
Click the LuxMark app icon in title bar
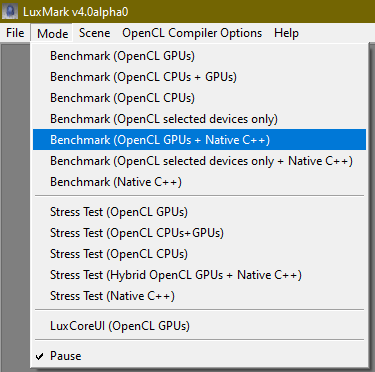pos(10,12)
